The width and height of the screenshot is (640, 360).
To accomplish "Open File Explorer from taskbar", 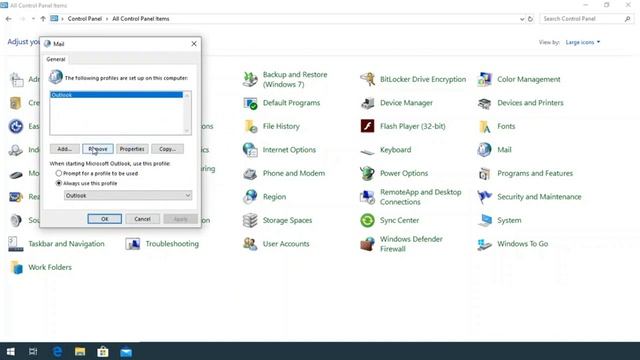I will pyautogui.click(x=80, y=351).
